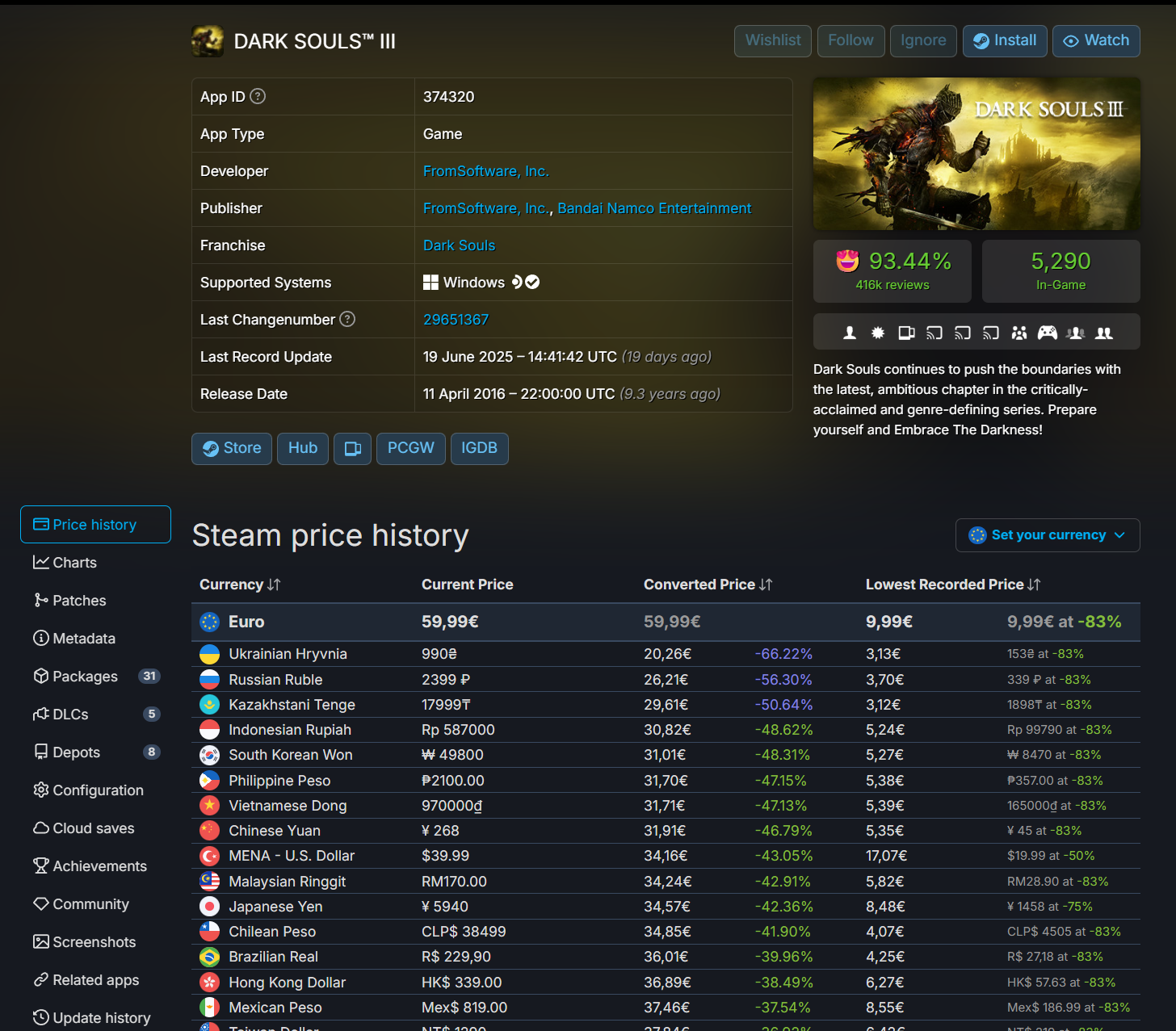Click the Russian flag icon
The width and height of the screenshot is (1176, 1031).
tap(209, 680)
